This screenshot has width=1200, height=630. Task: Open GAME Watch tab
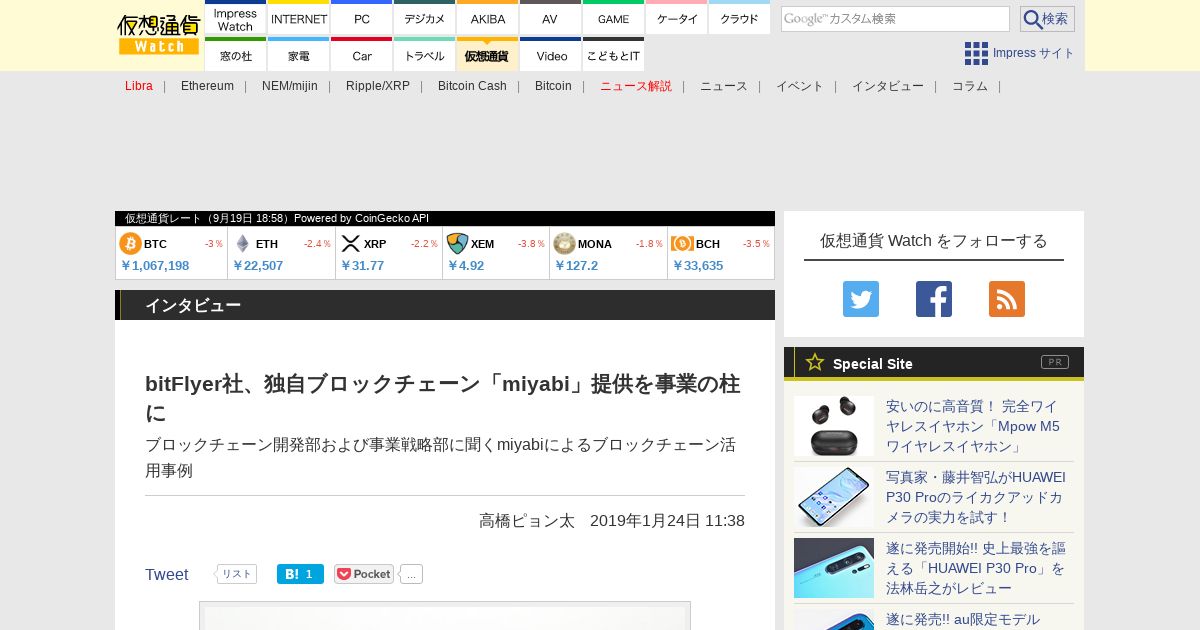pyautogui.click(x=613, y=19)
